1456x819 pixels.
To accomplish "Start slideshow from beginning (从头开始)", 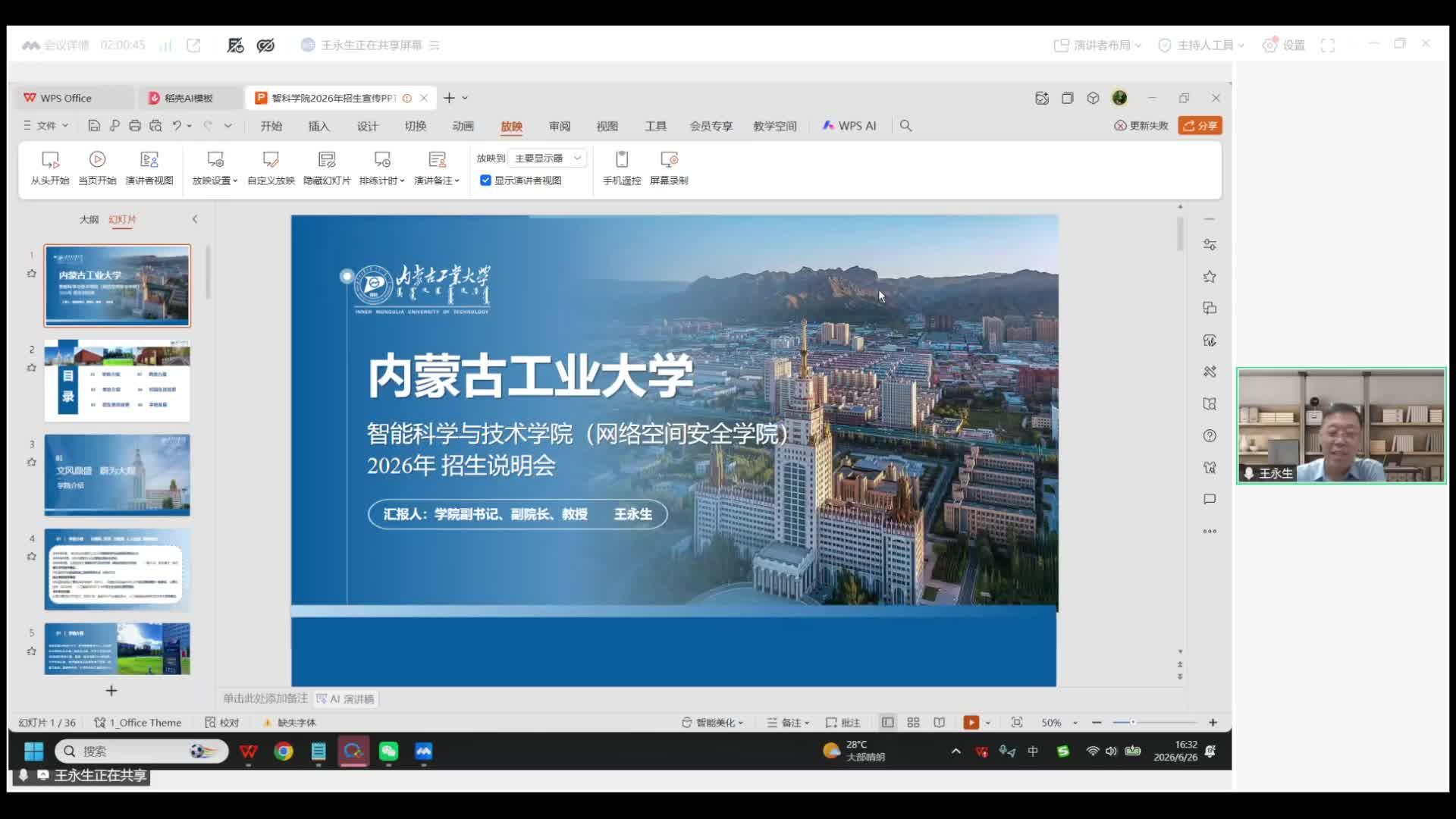I will (x=50, y=168).
